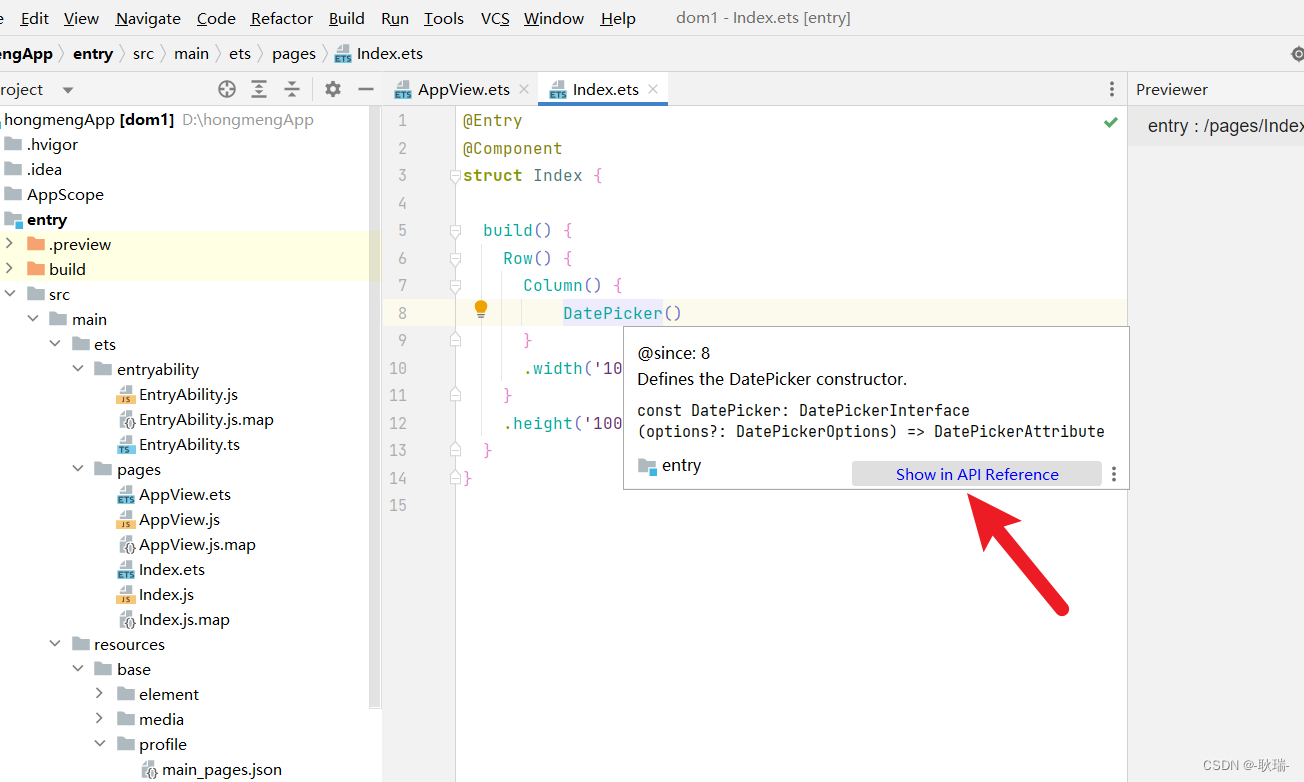The width and height of the screenshot is (1304, 782).
Task: Expand the media folder
Action: click(100, 719)
